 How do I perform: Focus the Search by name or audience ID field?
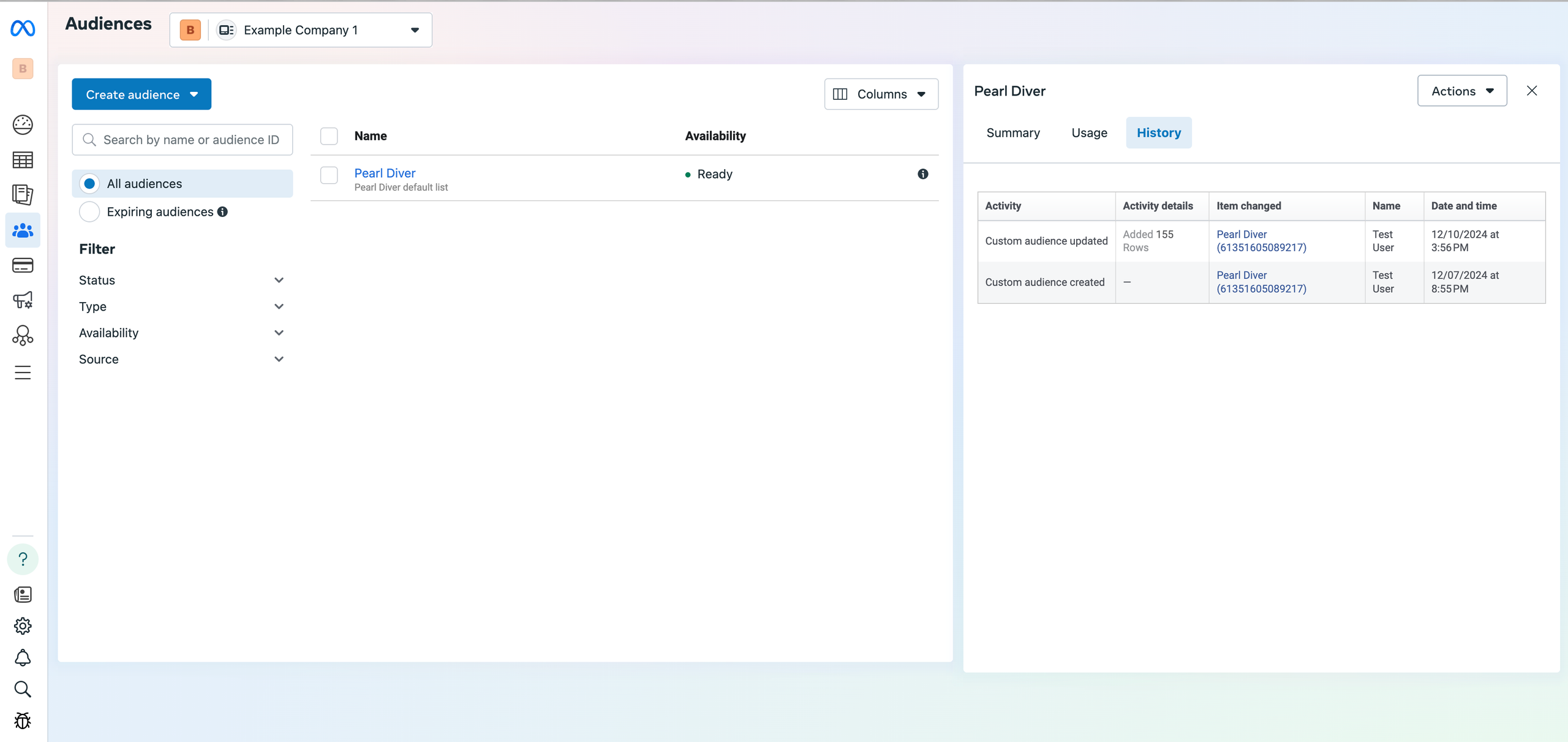tap(190, 140)
